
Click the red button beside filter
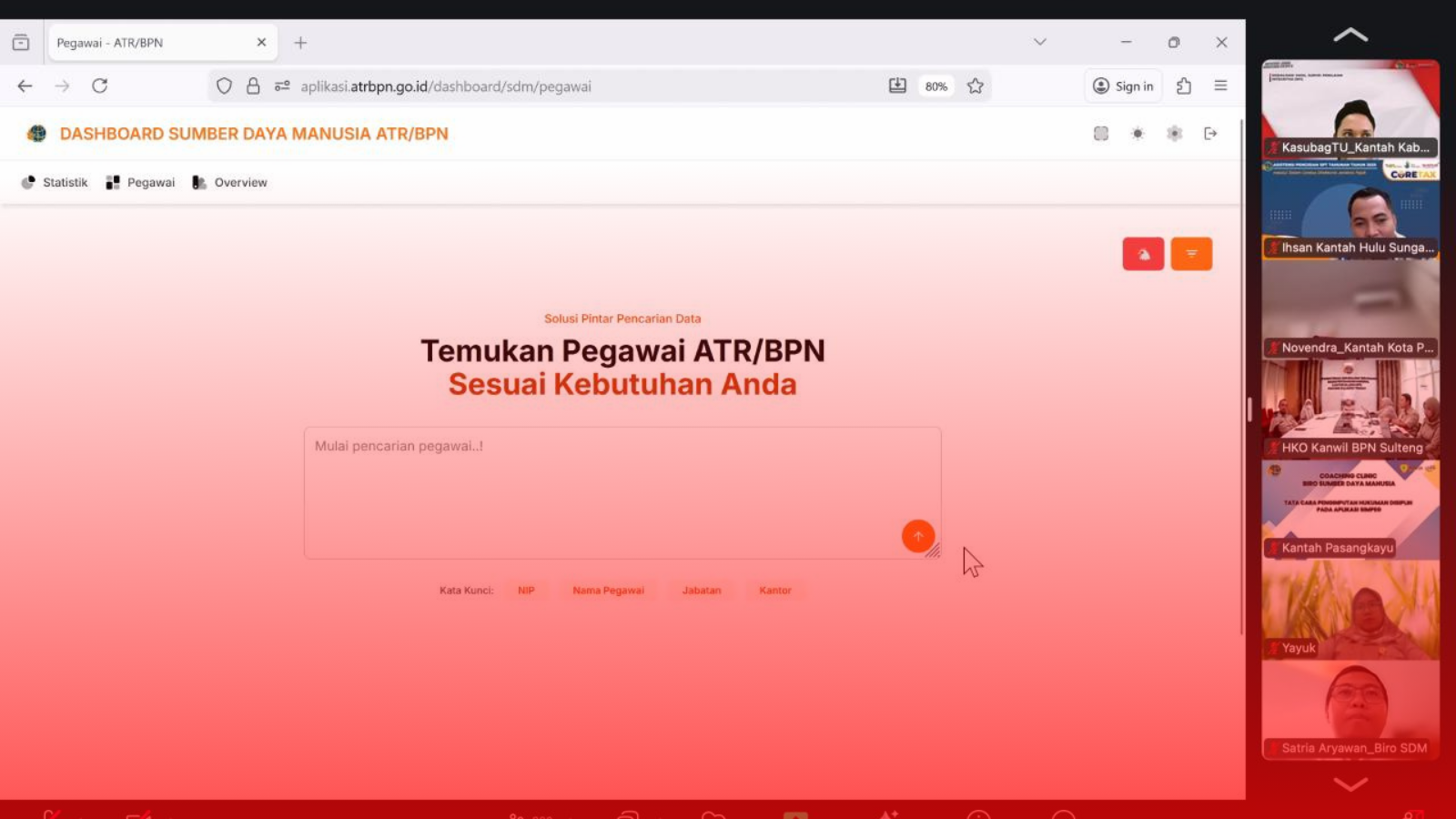pyautogui.click(x=1143, y=254)
